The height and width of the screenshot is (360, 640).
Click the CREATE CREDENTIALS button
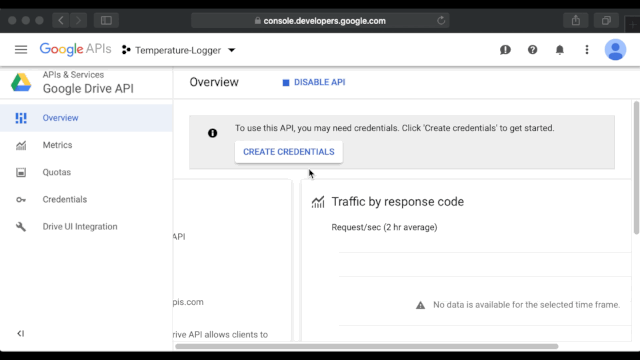tap(289, 152)
